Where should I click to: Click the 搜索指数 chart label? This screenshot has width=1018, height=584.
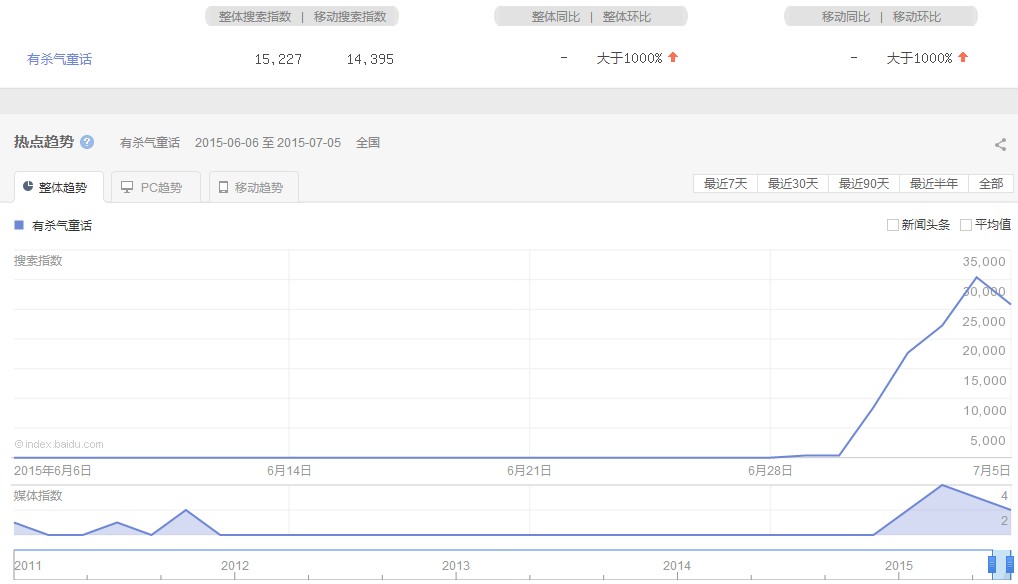point(38,260)
